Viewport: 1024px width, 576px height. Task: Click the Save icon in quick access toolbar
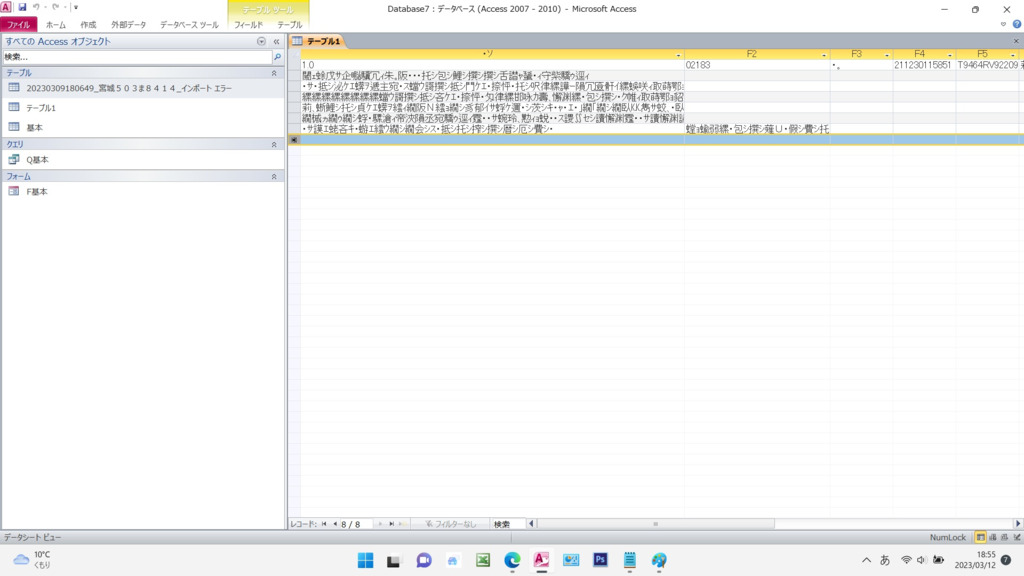22,7
